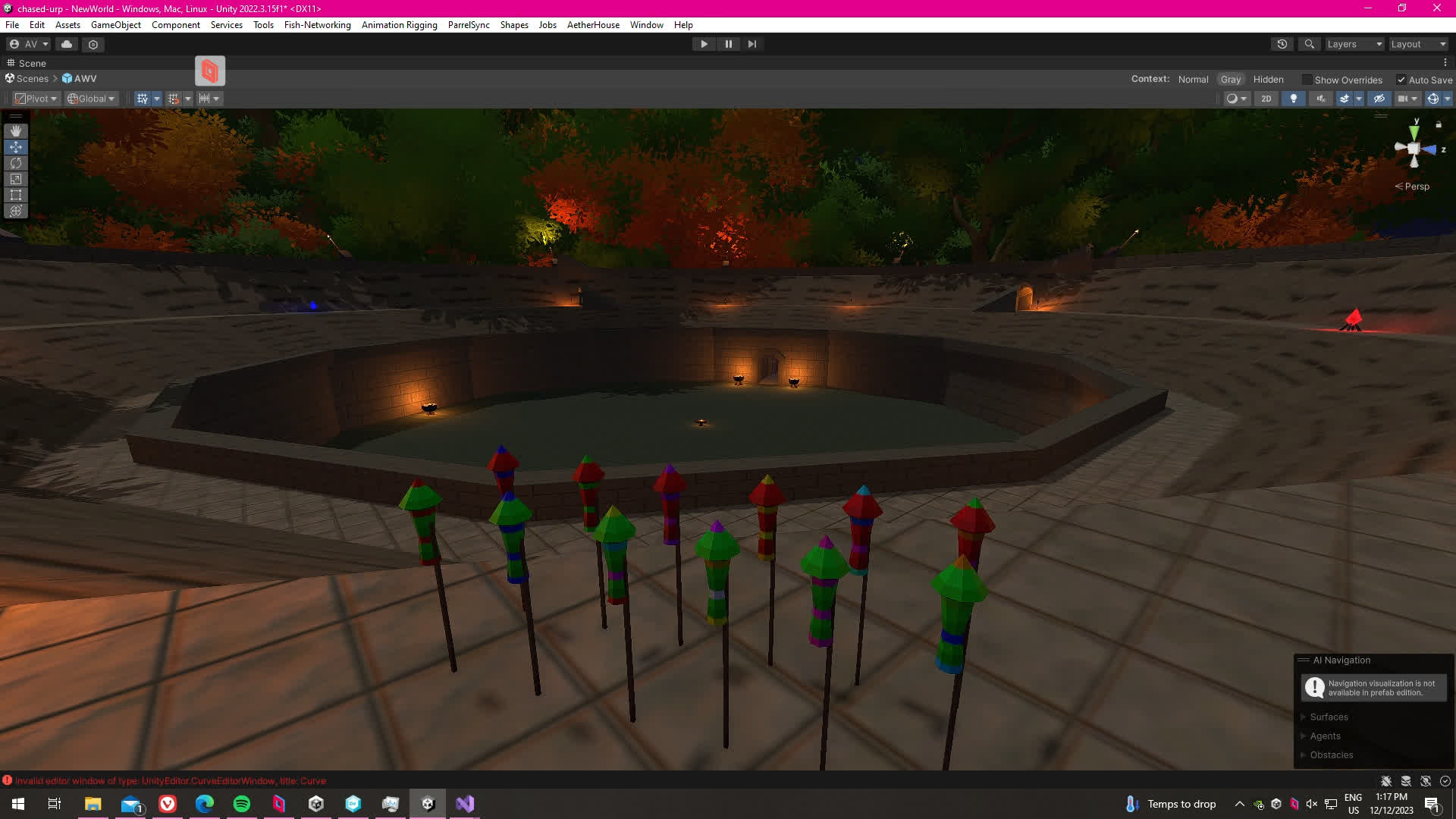Open the GameObject menu

tap(115, 25)
